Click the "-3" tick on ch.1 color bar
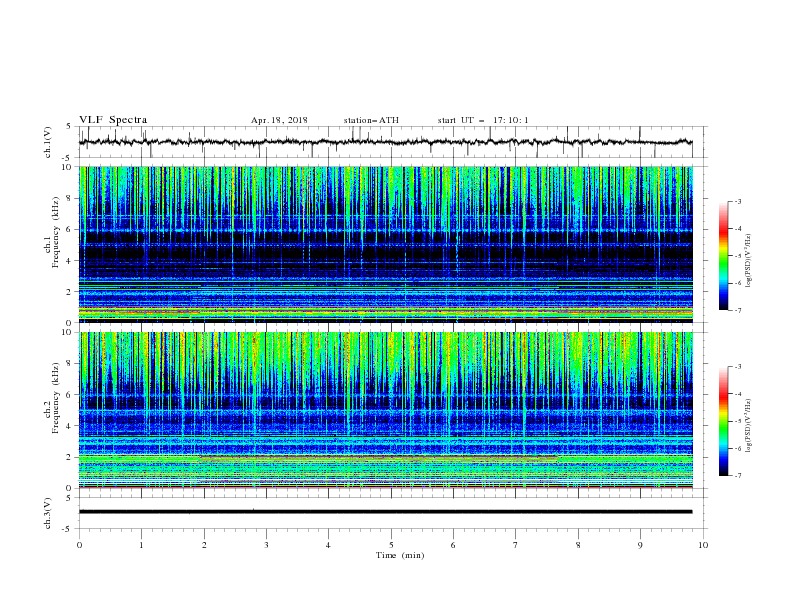Viewport: 792px width, 612px height. (738, 201)
